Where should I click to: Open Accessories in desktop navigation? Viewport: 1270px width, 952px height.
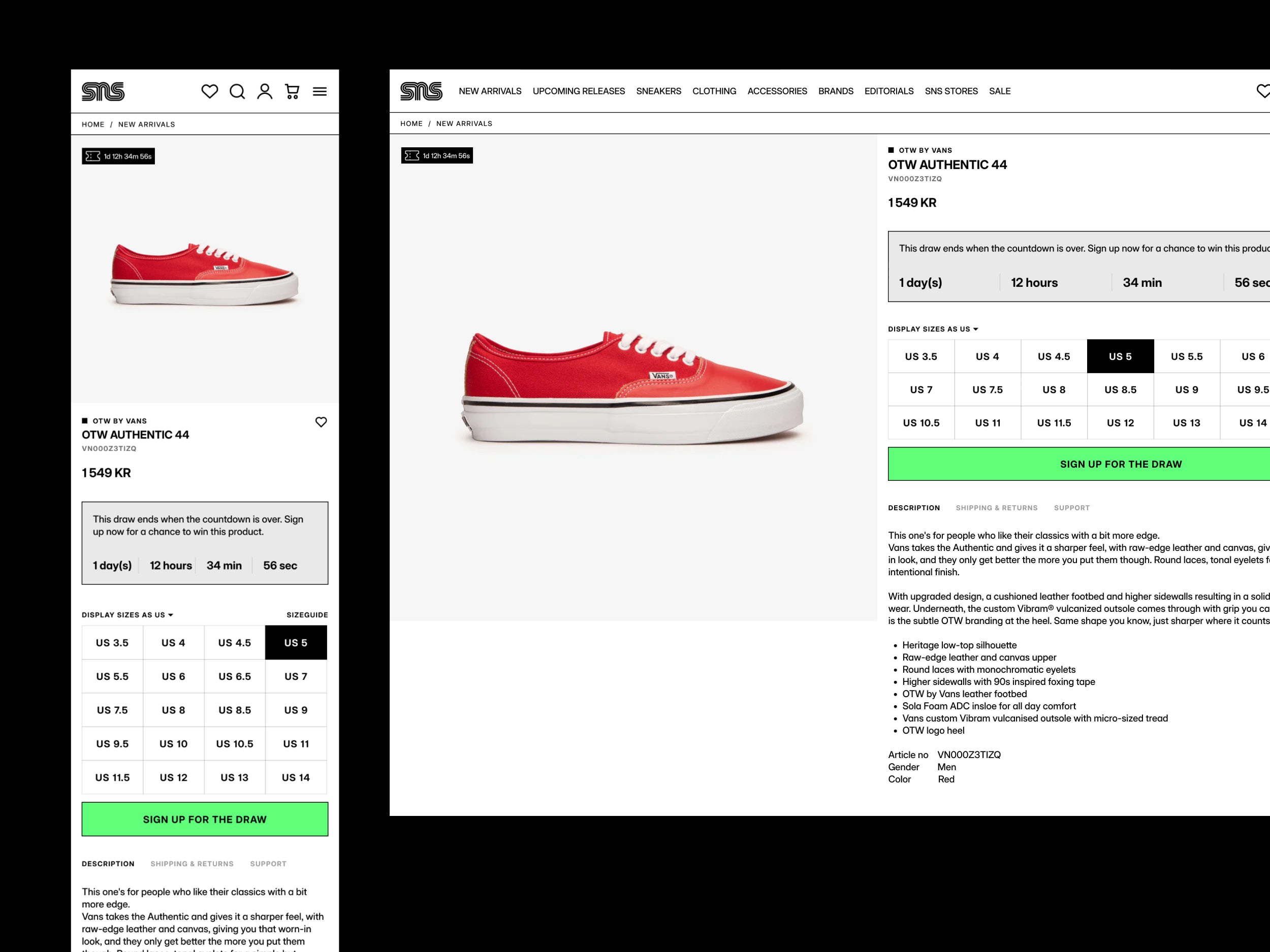pos(777,91)
